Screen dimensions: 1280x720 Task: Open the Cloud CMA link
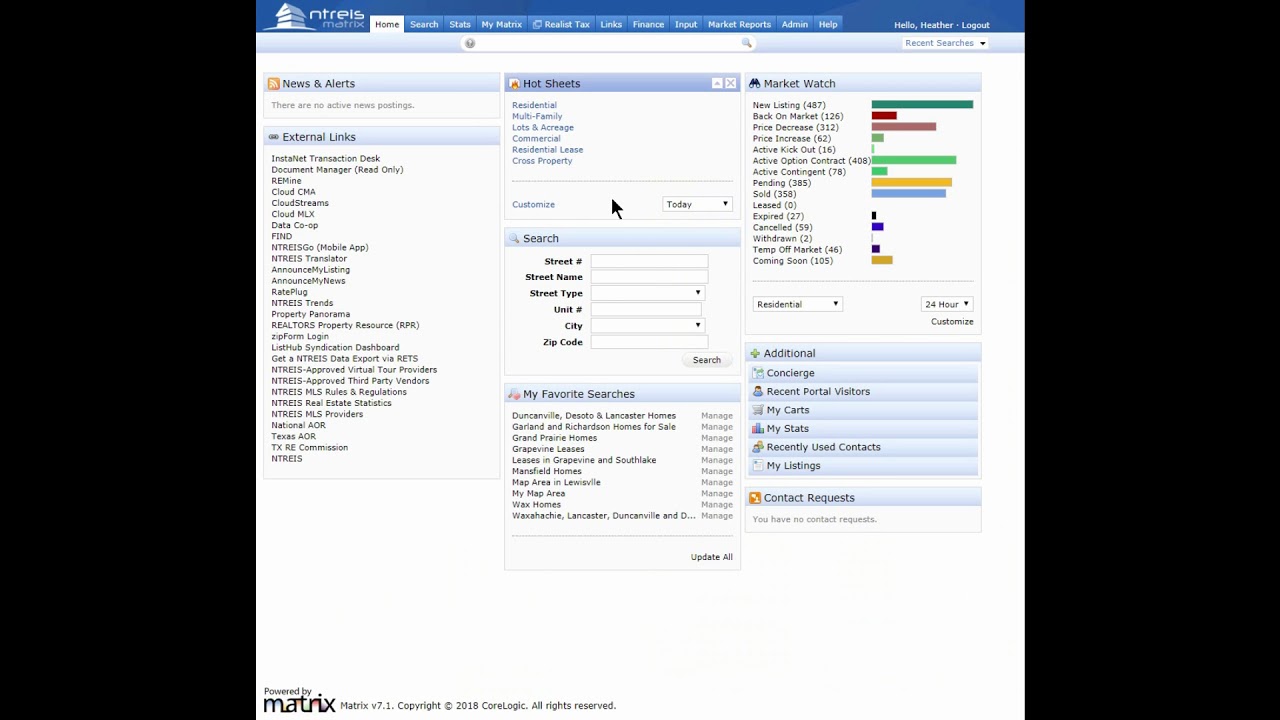coord(293,192)
